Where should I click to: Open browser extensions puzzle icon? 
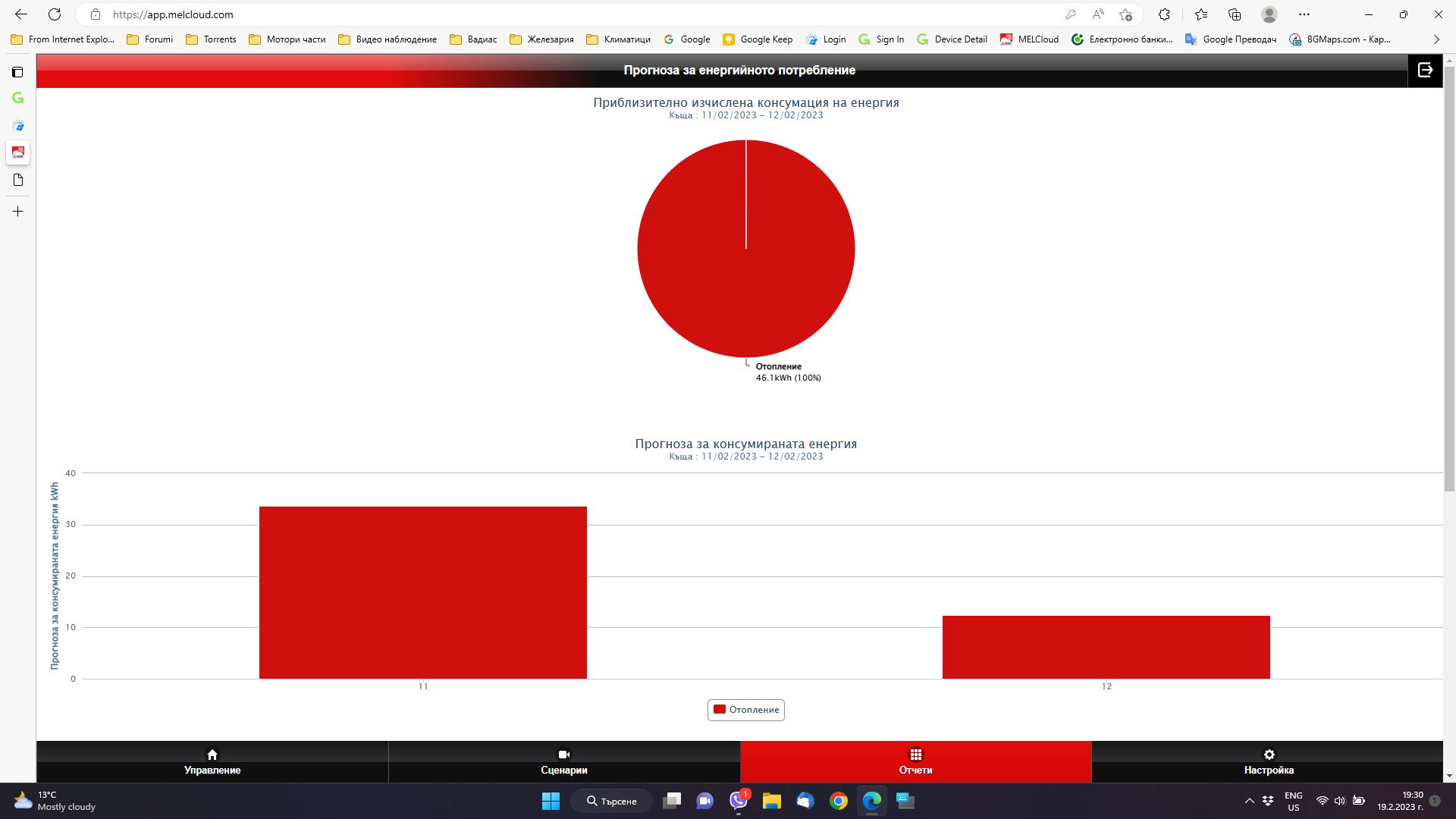tap(1164, 14)
